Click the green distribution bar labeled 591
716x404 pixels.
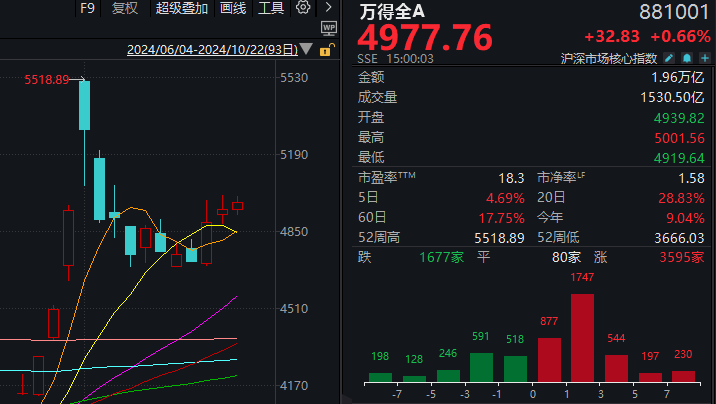click(481, 367)
